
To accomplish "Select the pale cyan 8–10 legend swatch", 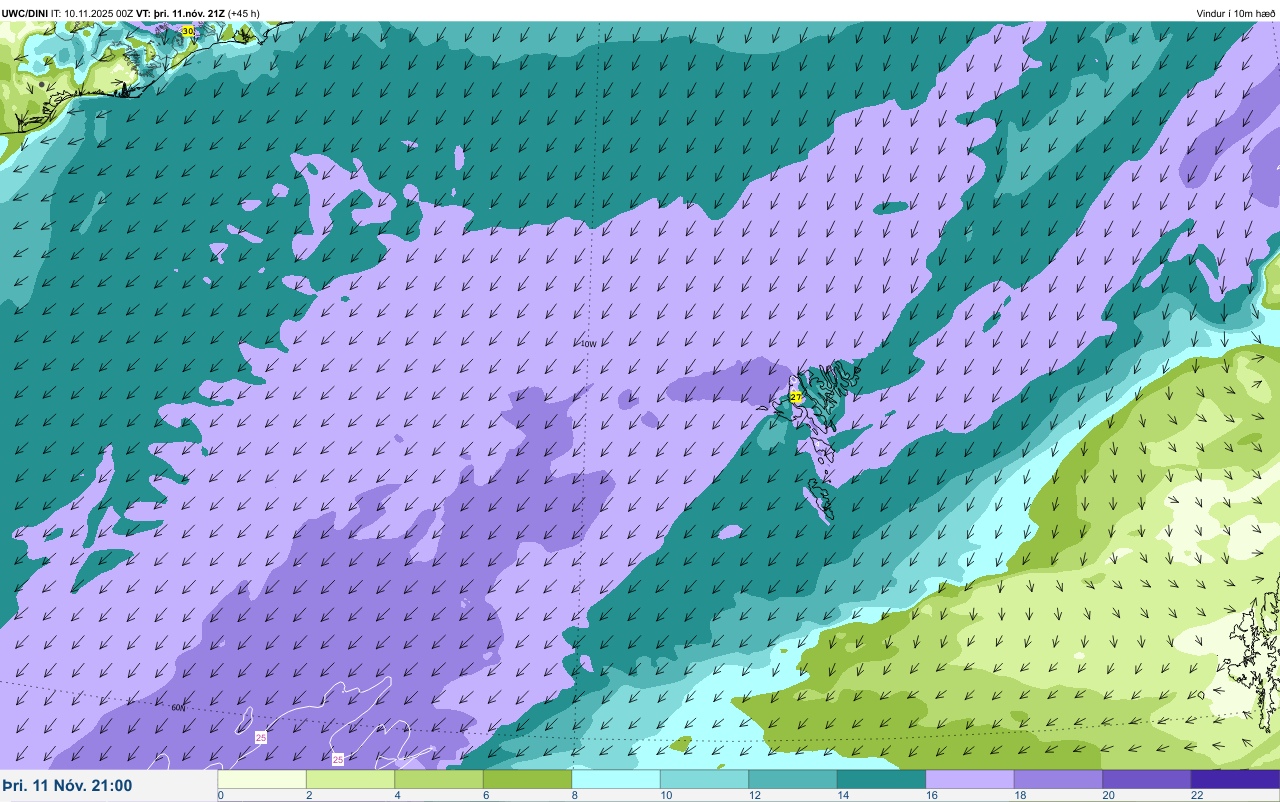I will [x=616, y=779].
